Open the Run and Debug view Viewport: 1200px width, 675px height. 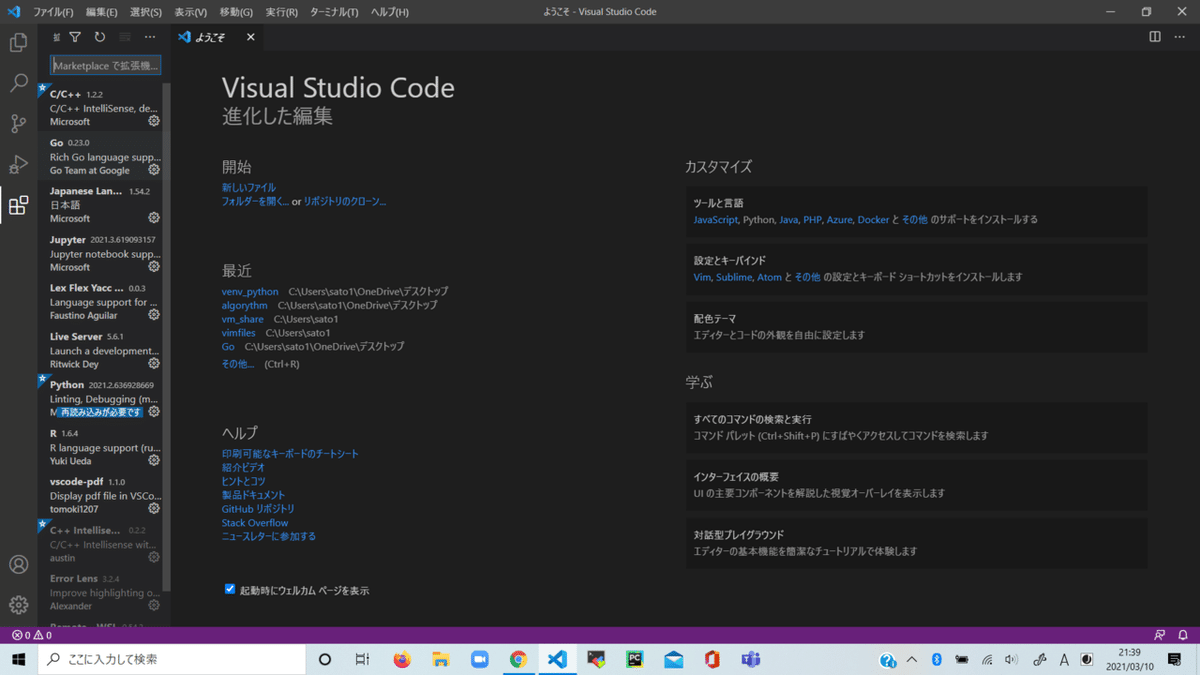point(18,165)
